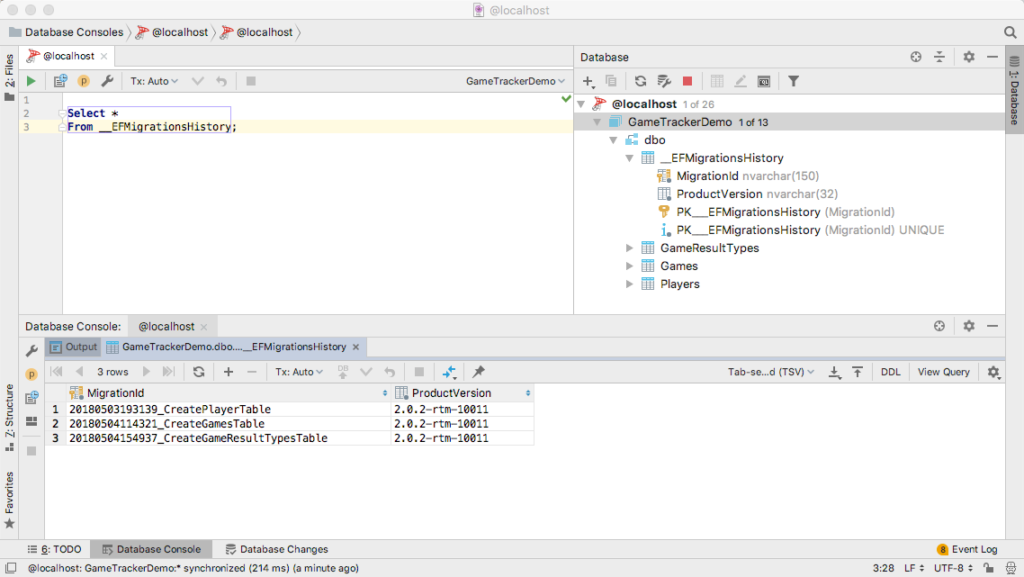
Task: Click the View Query button
Action: click(943, 371)
